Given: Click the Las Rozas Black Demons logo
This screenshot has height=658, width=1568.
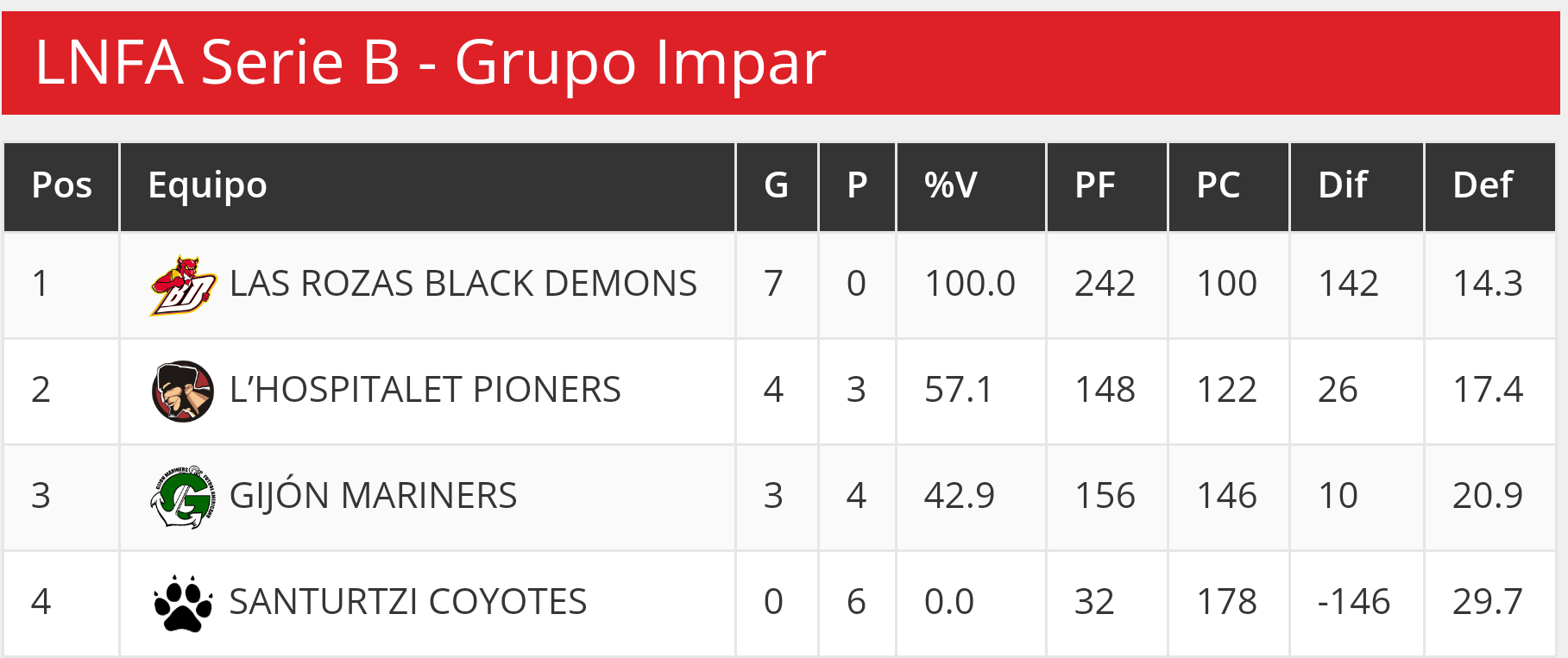Looking at the screenshot, I should click(x=182, y=285).
